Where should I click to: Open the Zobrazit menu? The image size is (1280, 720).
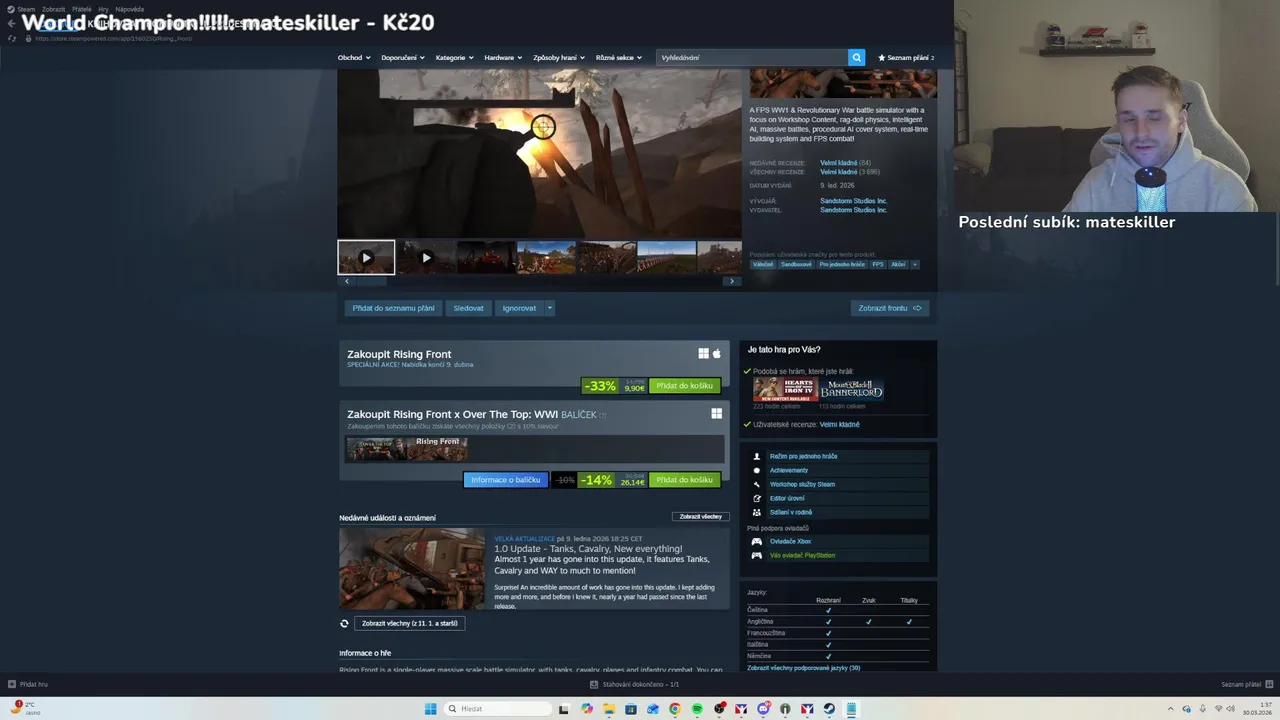53,9
